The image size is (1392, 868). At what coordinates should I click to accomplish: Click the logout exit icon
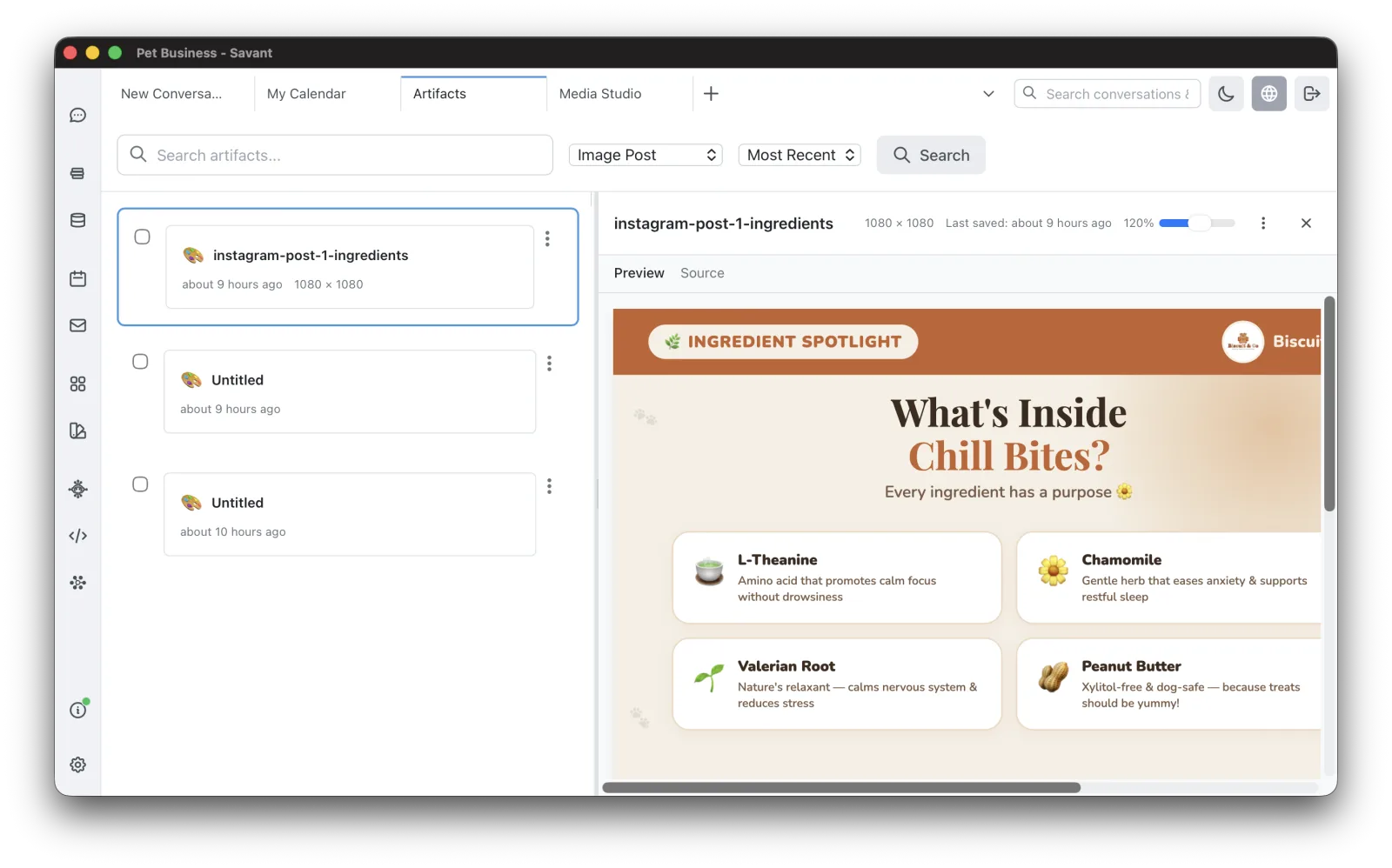pos(1312,94)
